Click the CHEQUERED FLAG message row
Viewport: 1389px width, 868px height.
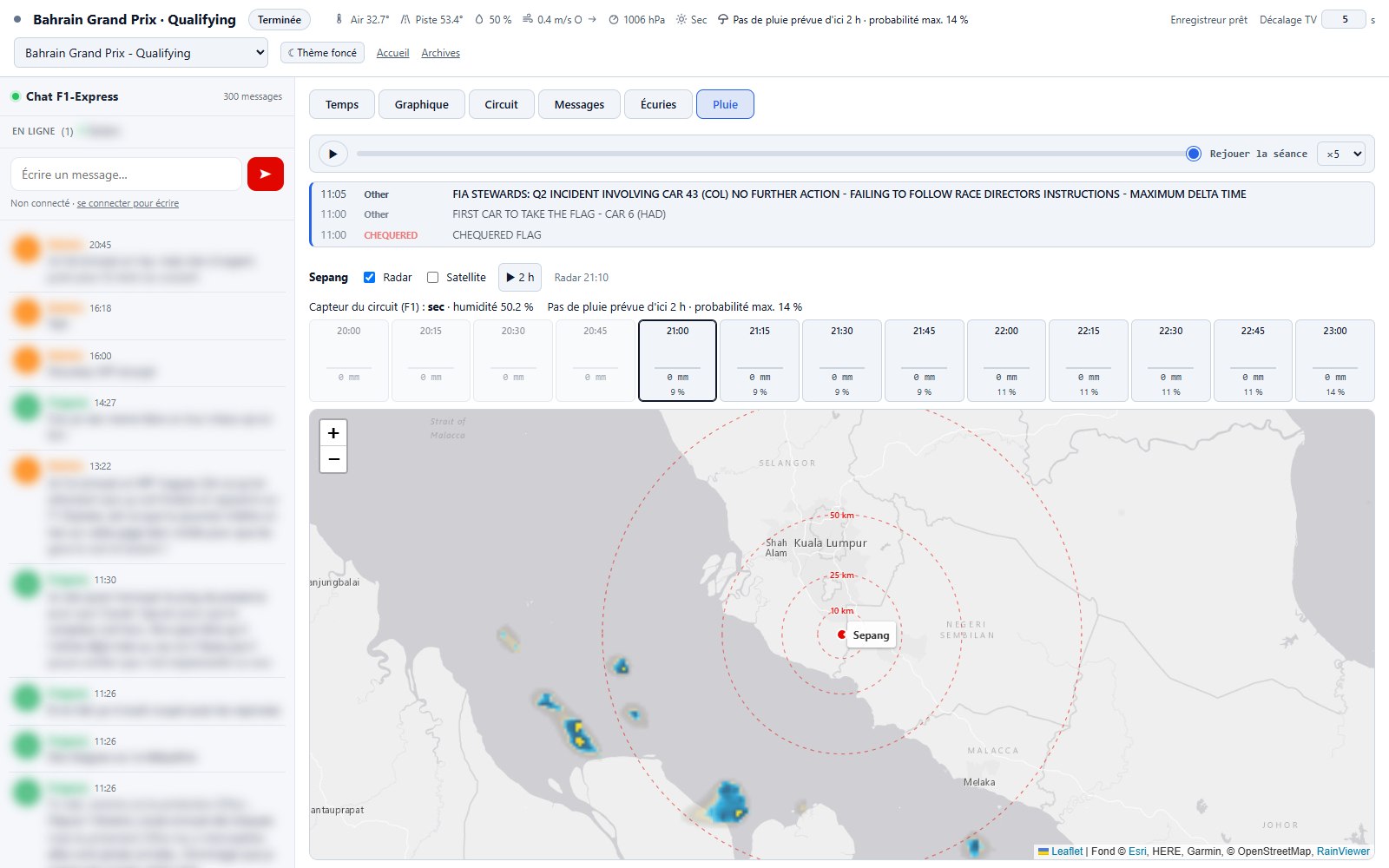tap(842, 235)
